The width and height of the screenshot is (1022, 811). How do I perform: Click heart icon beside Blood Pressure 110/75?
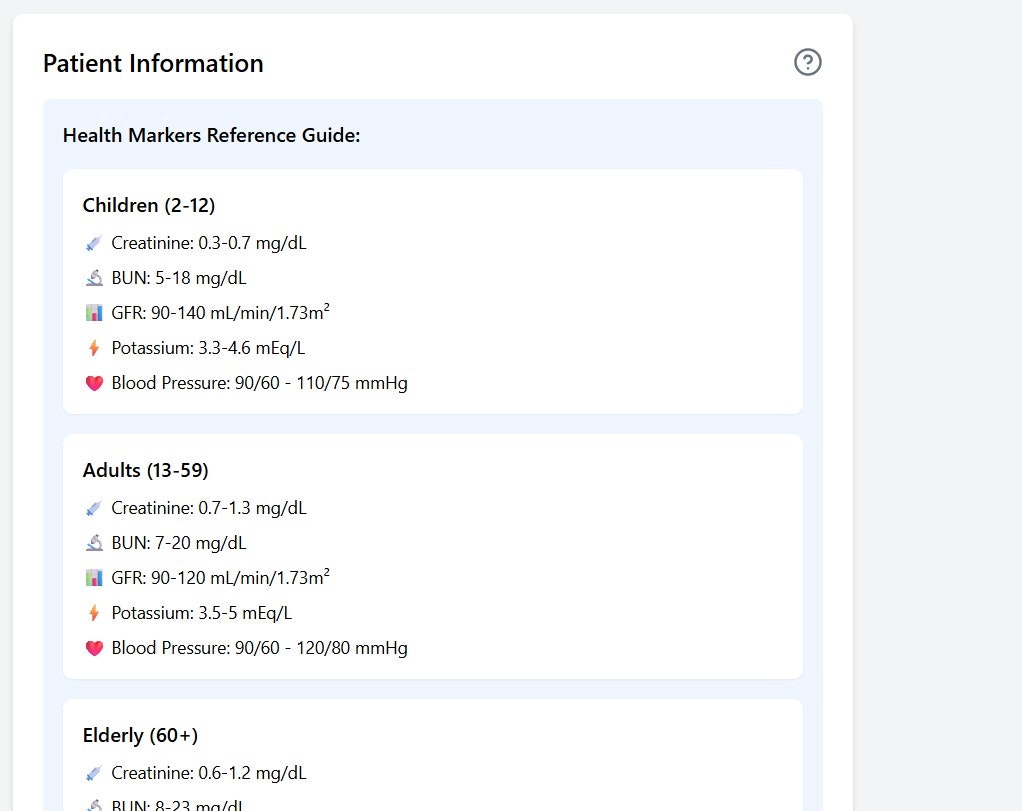[94, 383]
